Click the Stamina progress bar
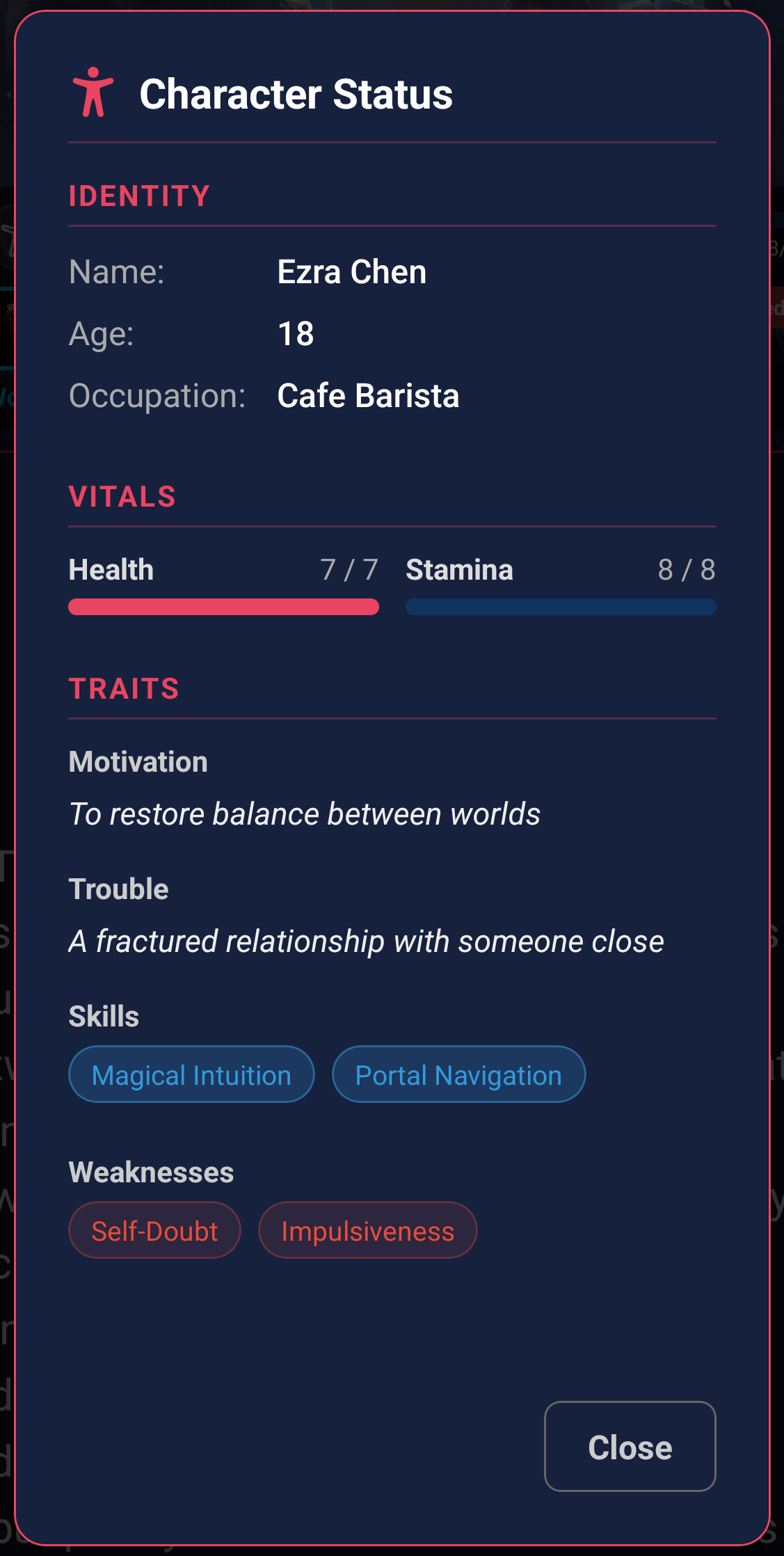This screenshot has width=784, height=1556. 560,607
